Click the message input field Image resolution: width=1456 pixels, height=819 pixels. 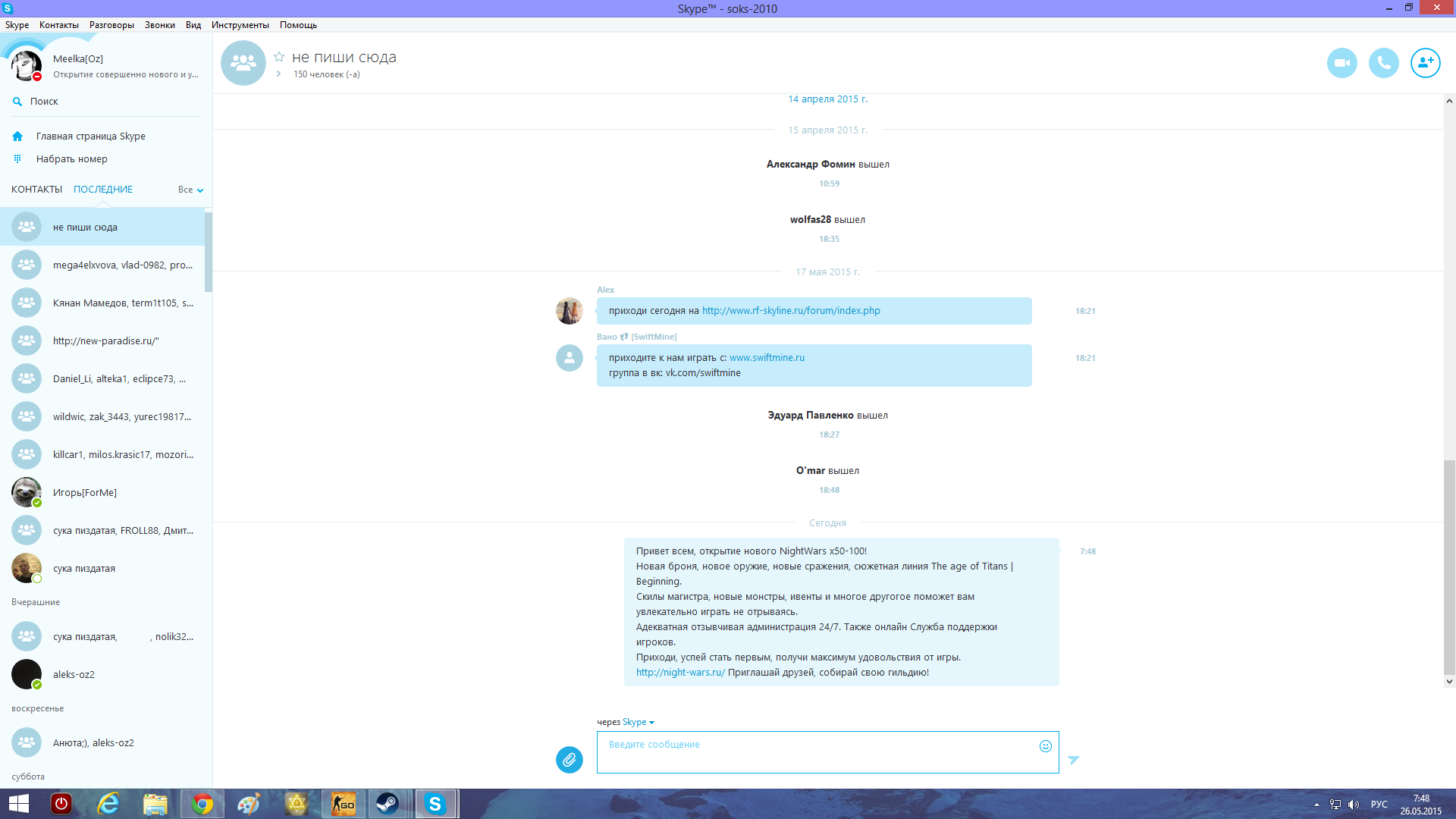coord(827,752)
